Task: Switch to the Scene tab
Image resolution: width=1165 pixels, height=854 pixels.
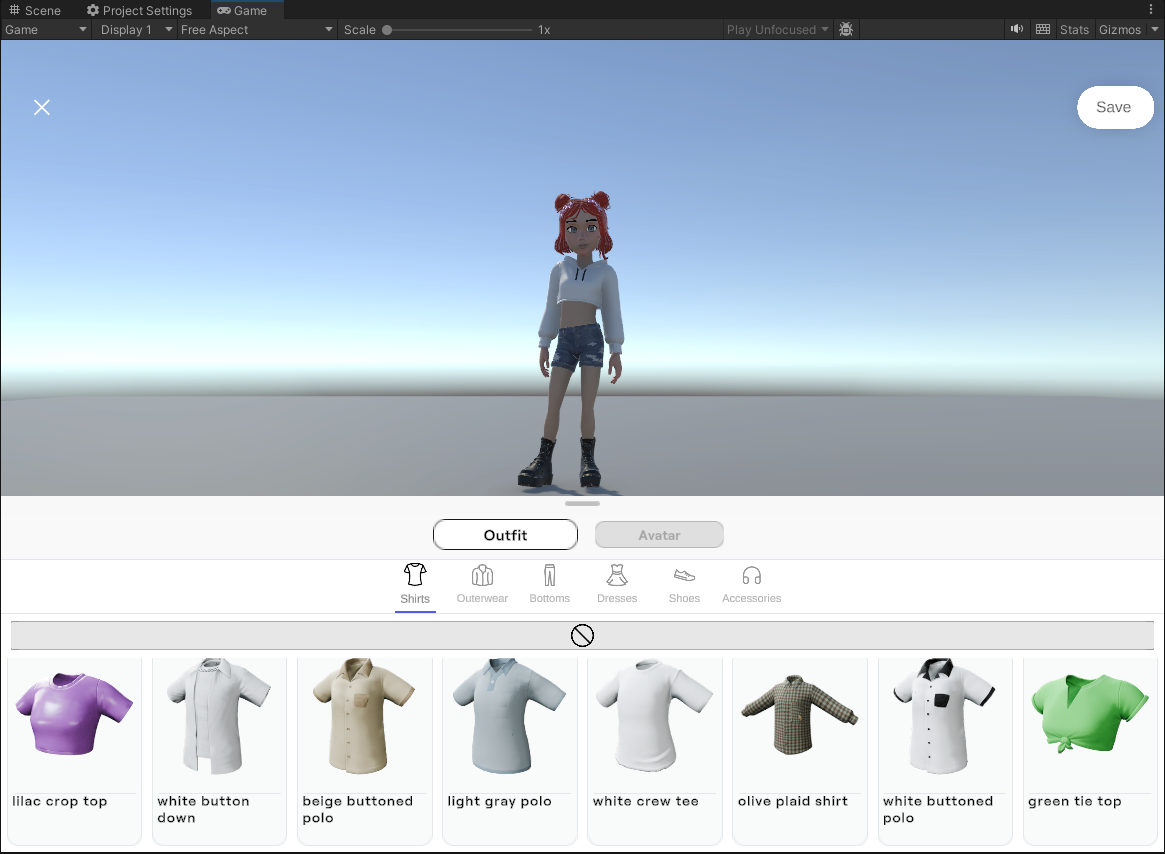Action: click(36, 10)
